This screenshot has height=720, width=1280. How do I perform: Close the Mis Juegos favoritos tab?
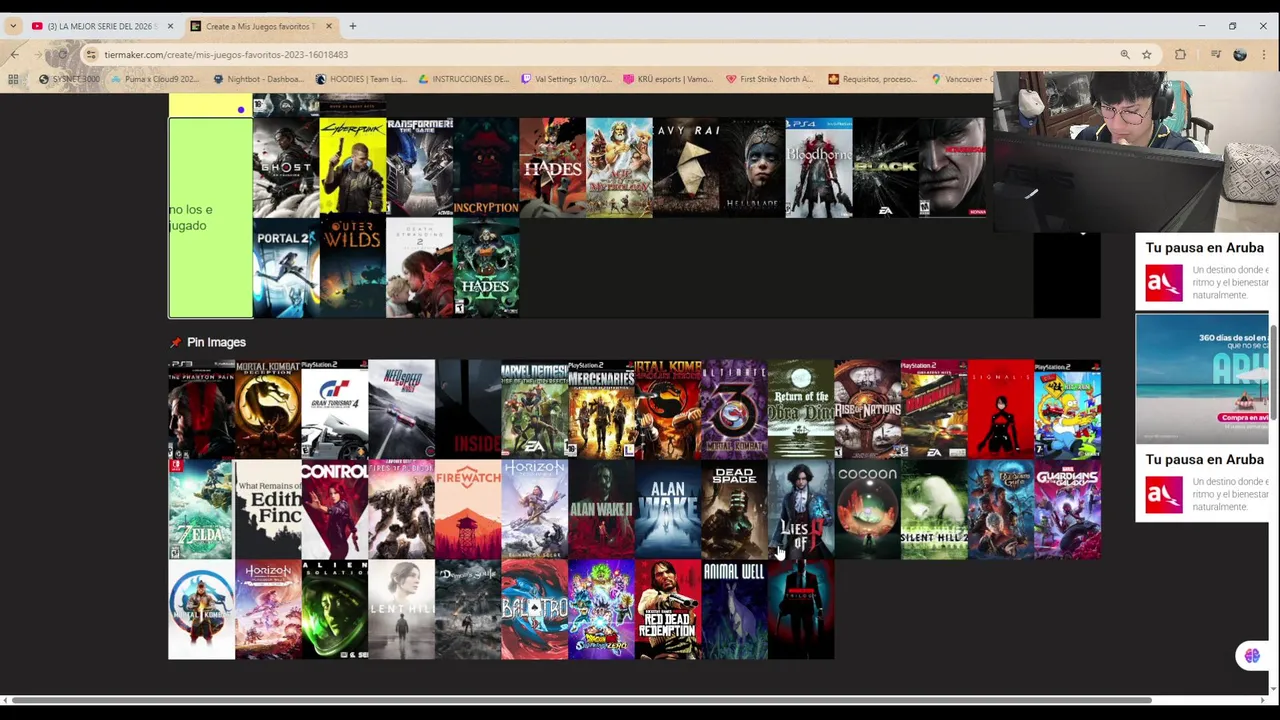pos(328,26)
